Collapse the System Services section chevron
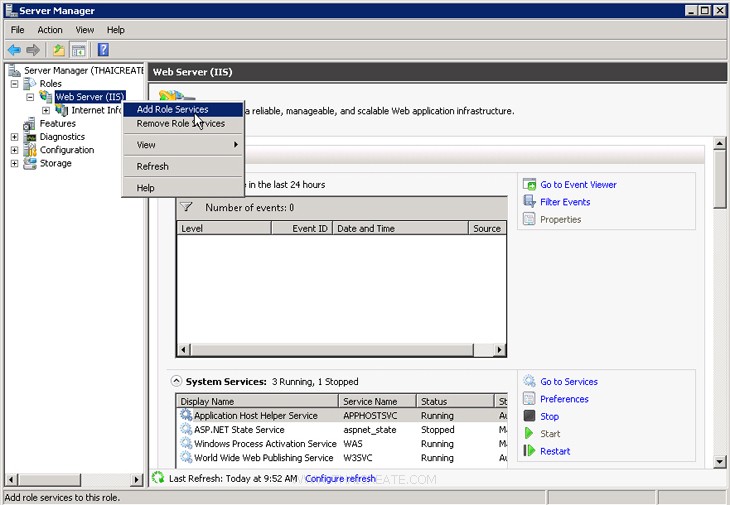 click(x=176, y=381)
